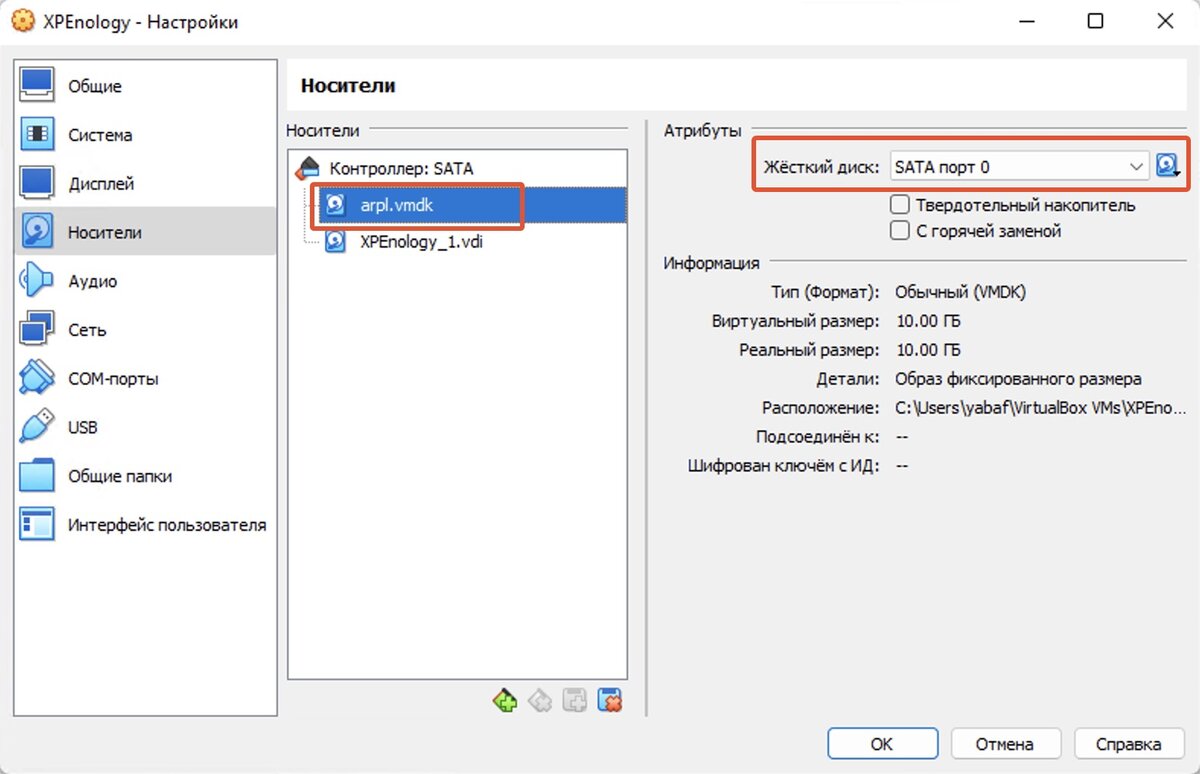Go to the Общие папки section

pos(146,476)
